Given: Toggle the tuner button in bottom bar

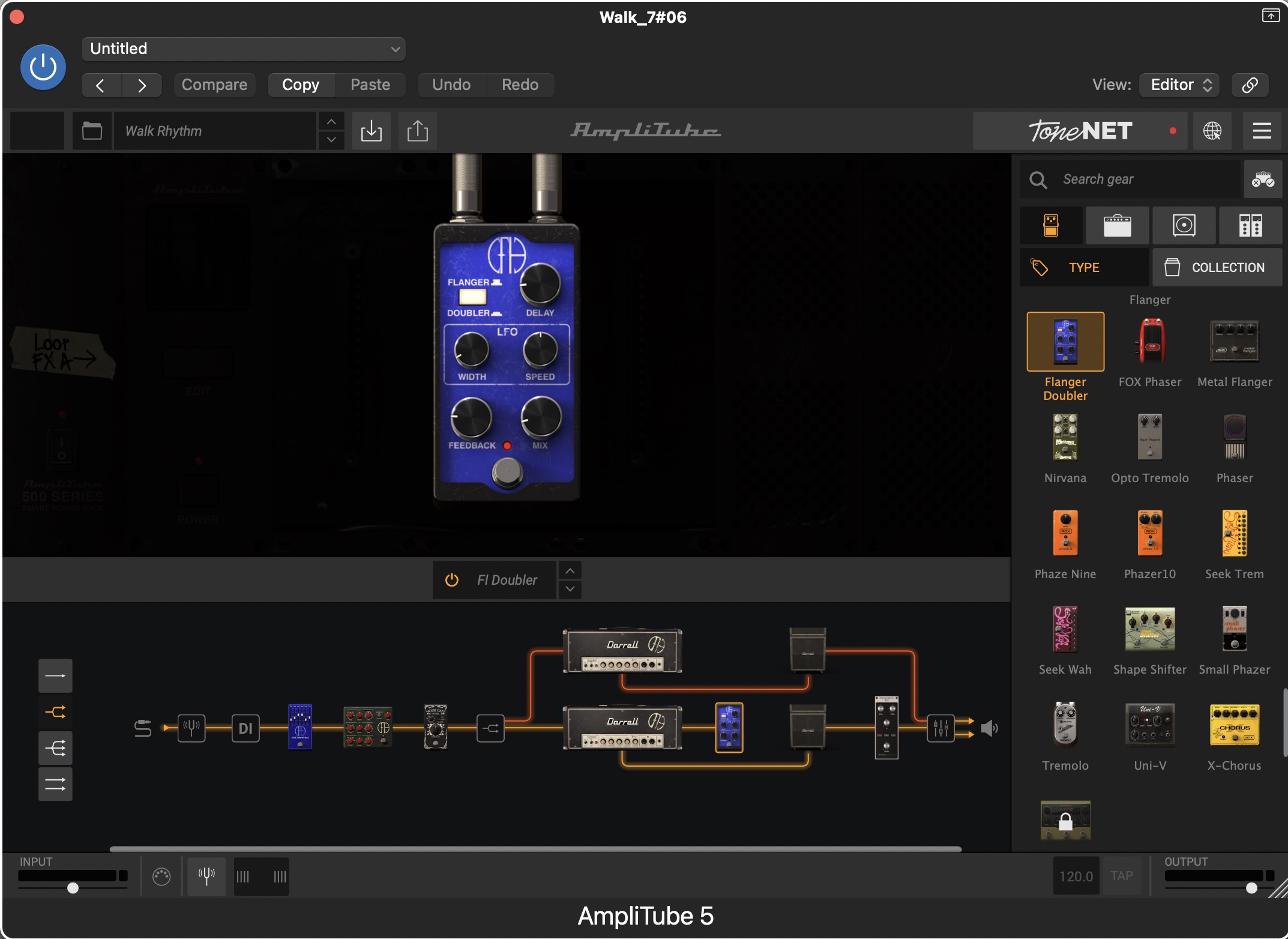Looking at the screenshot, I should coord(206,877).
